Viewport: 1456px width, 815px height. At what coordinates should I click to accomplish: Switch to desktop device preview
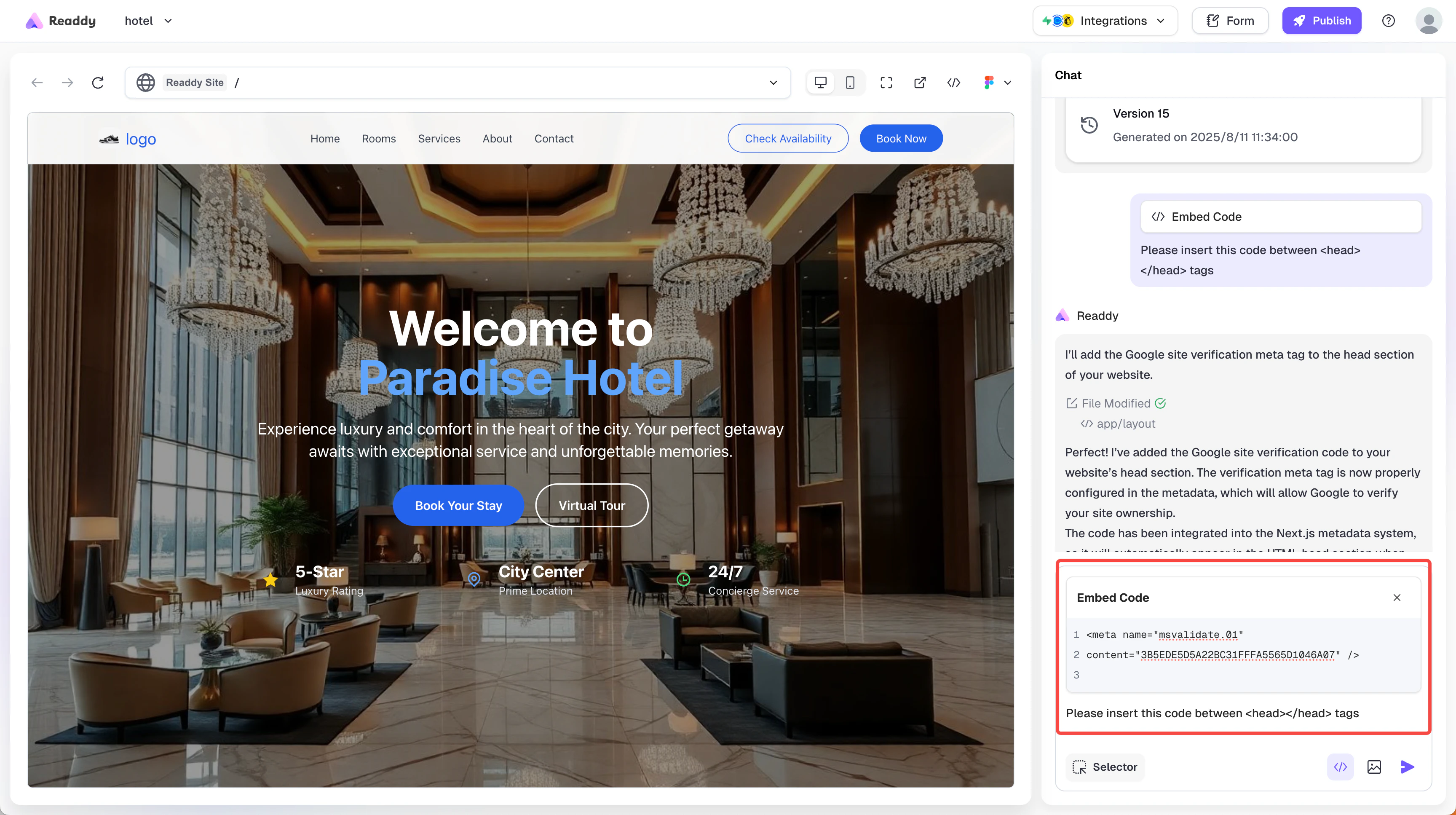click(x=820, y=83)
